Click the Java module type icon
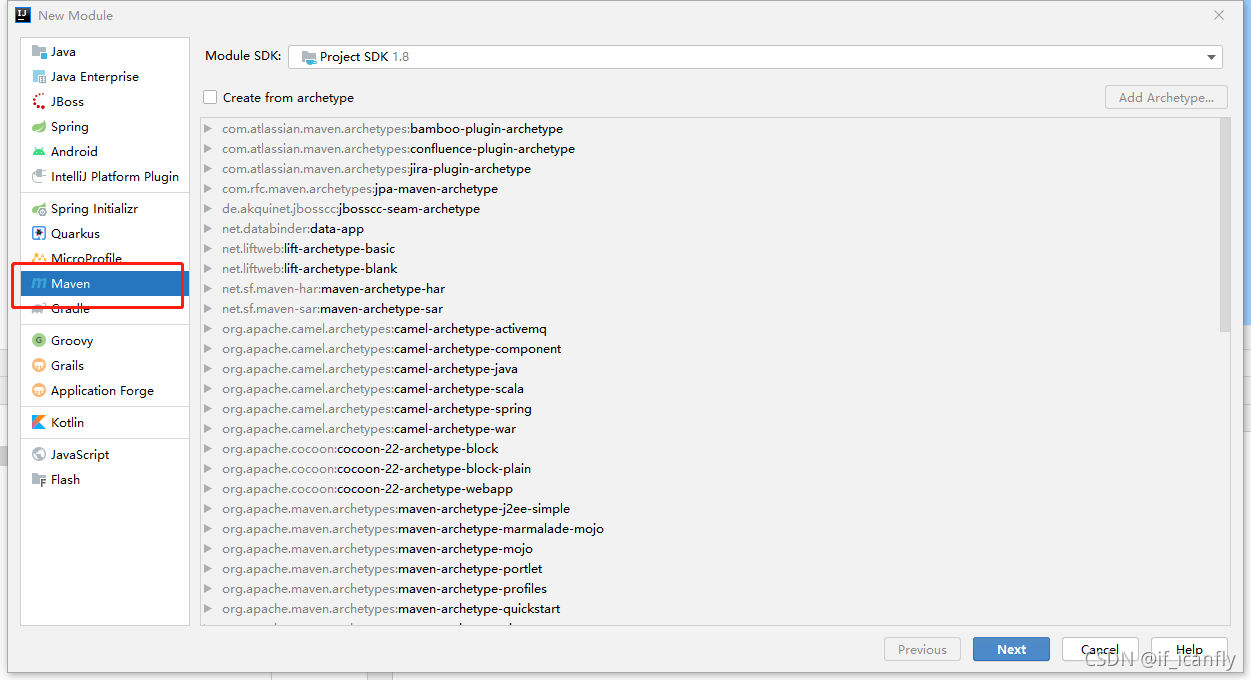The image size is (1251, 680). tap(39, 52)
